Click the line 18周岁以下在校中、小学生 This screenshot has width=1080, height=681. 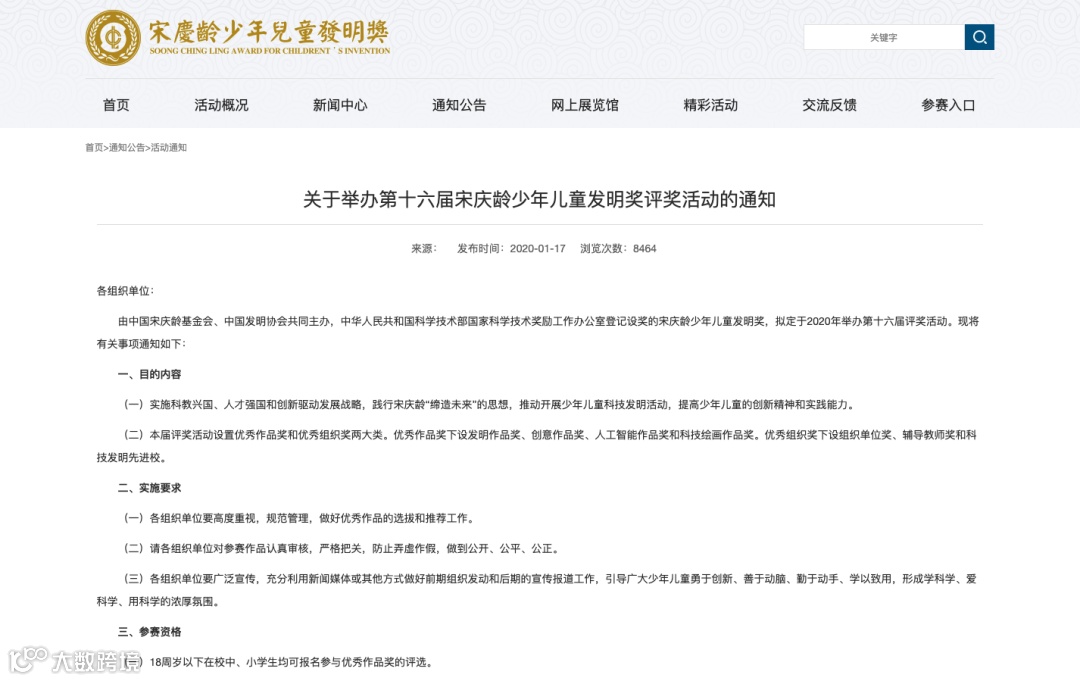(x=291, y=662)
